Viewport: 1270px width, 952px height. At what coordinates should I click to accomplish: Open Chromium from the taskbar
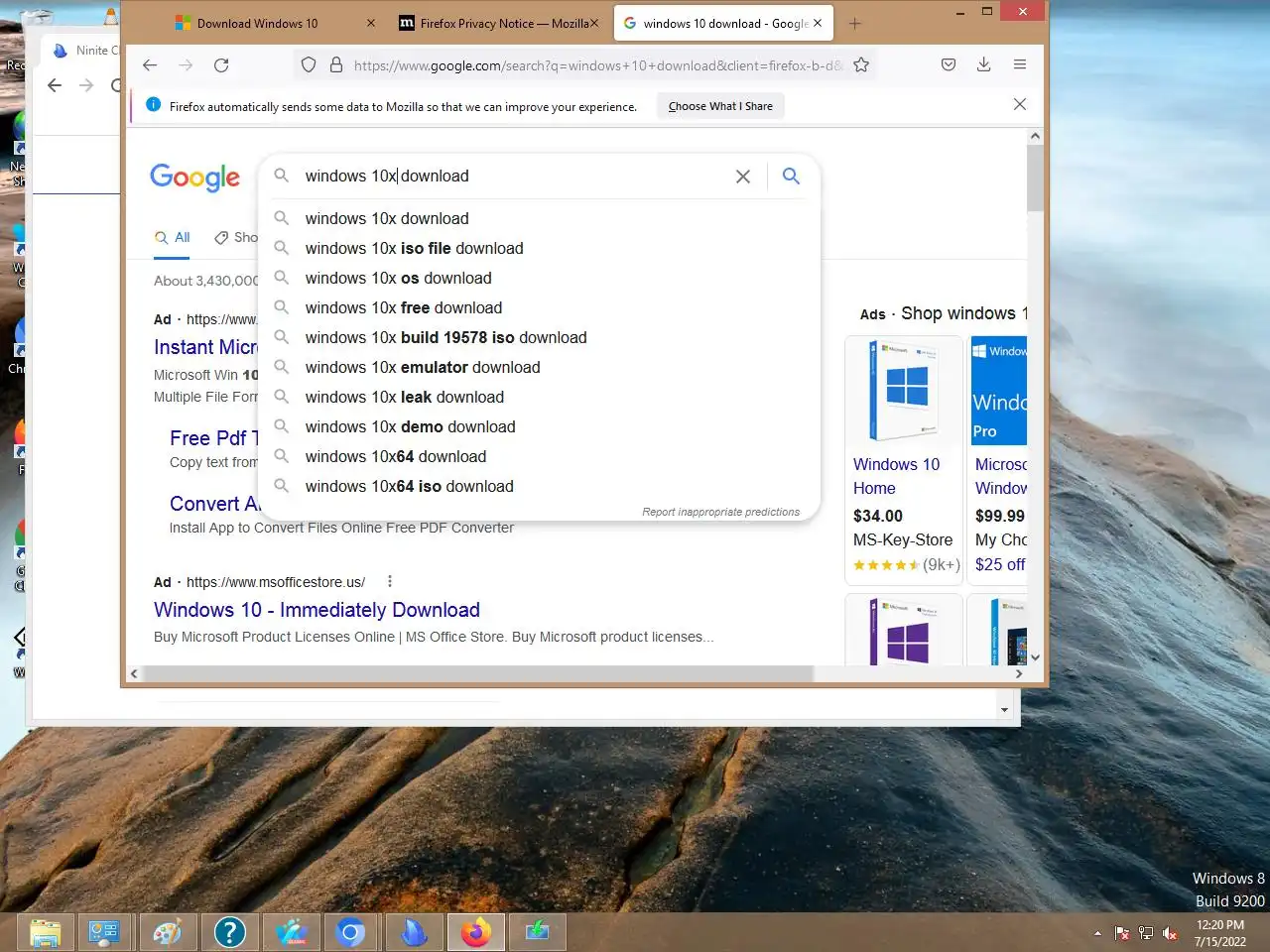tap(351, 932)
